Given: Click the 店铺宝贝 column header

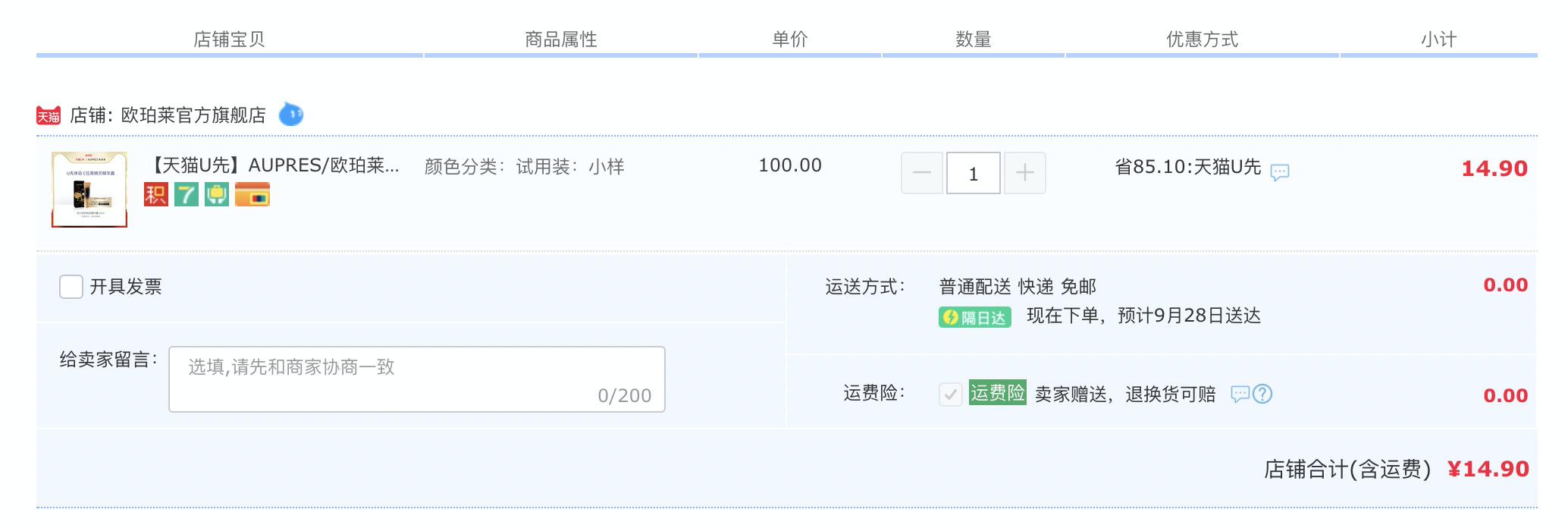Looking at the screenshot, I should pos(229,39).
